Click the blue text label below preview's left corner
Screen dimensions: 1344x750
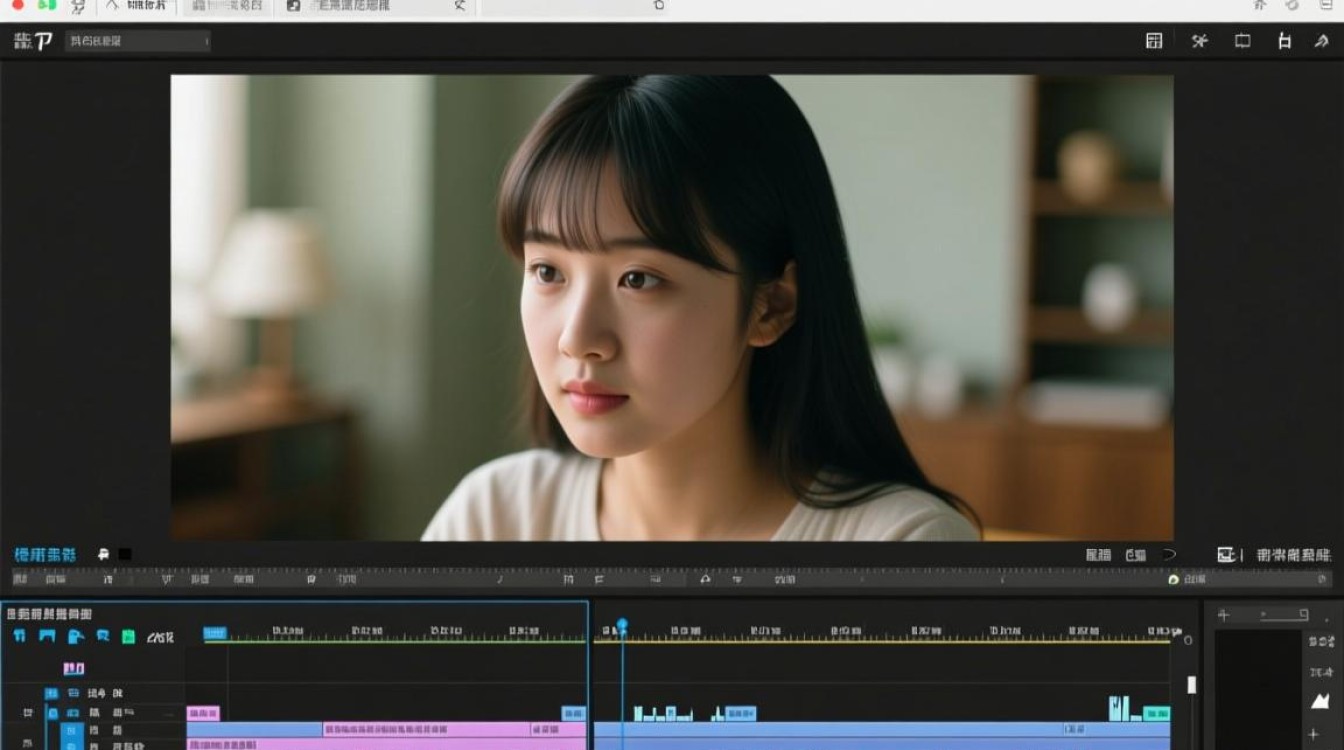[x=45, y=554]
